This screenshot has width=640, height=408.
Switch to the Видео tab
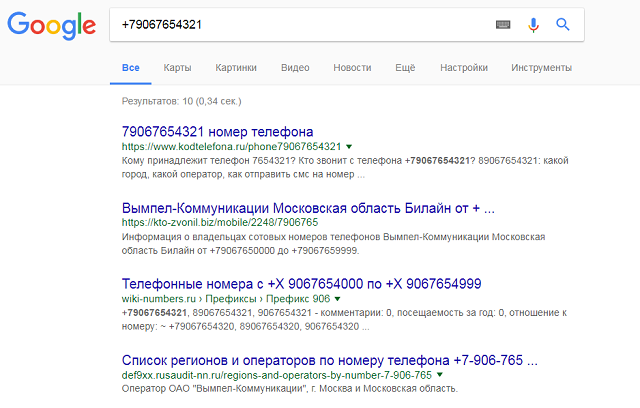click(295, 68)
